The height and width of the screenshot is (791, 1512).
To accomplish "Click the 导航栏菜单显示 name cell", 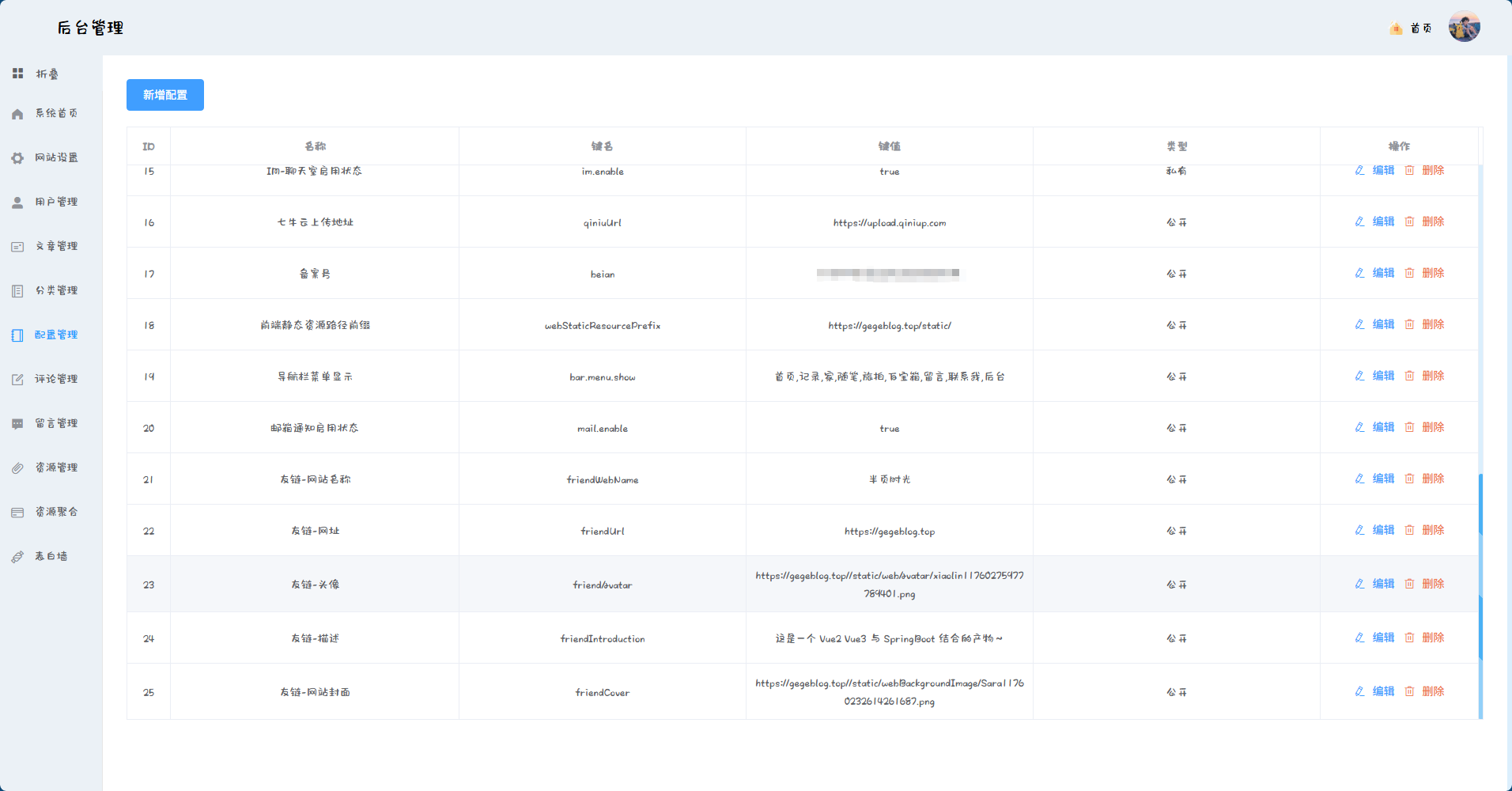I will click(315, 377).
